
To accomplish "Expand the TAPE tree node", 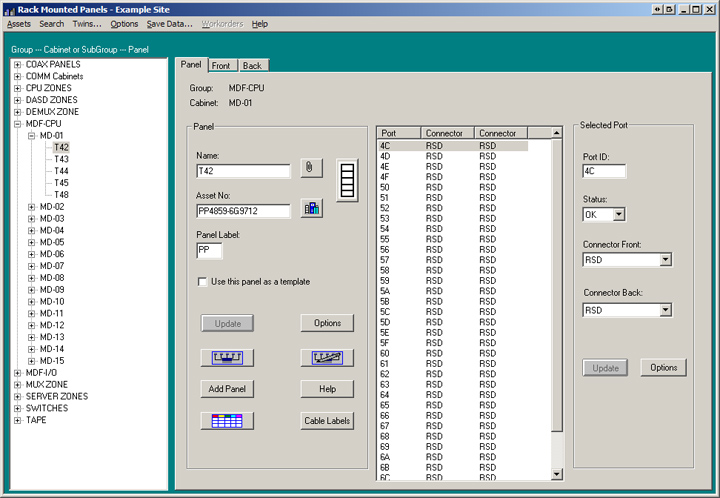I will [x=17, y=420].
